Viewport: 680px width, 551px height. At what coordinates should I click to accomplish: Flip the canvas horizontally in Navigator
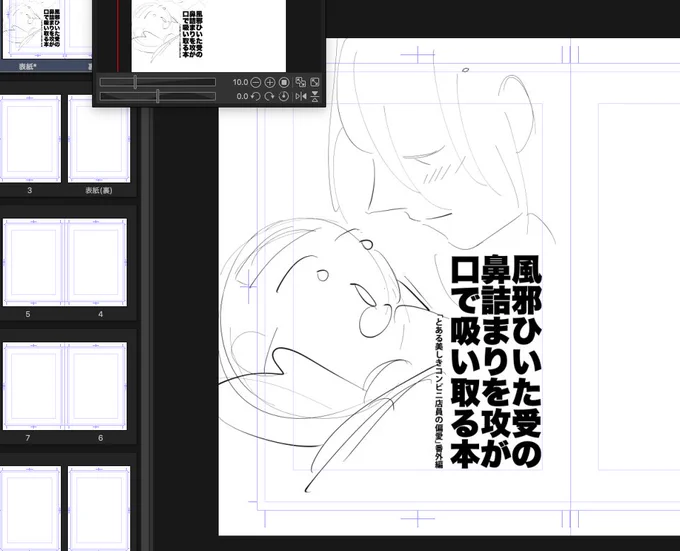(301, 96)
